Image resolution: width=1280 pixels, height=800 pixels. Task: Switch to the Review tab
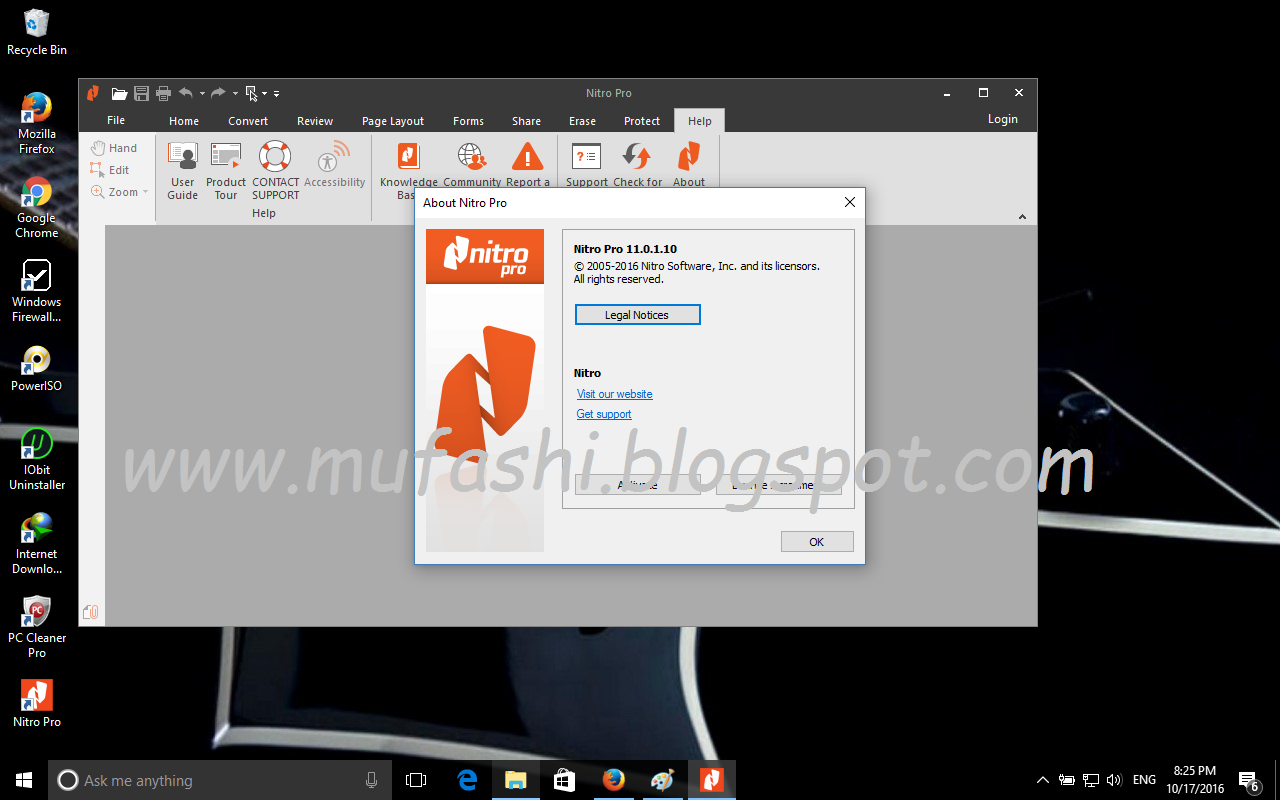tap(315, 121)
